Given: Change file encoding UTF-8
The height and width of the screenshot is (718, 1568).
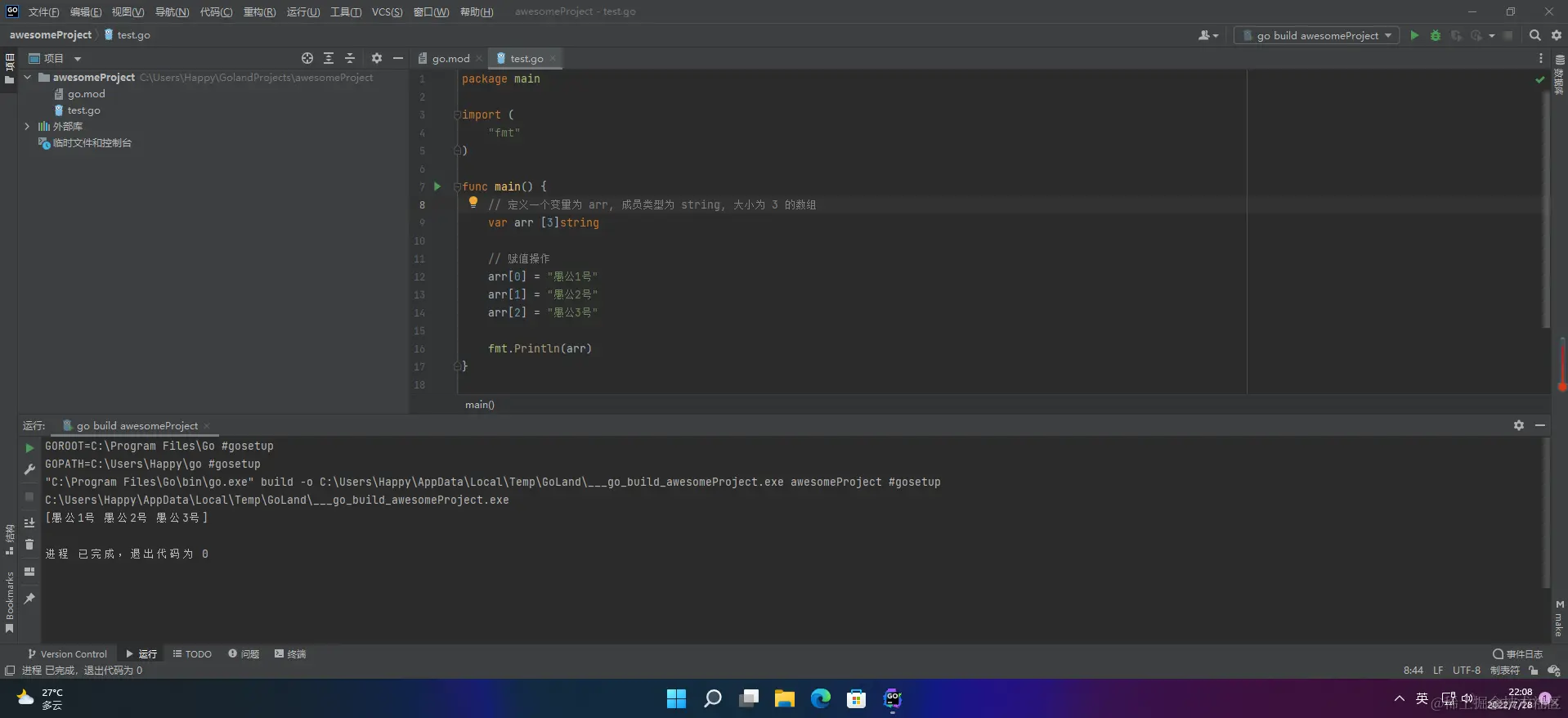Looking at the screenshot, I should point(1466,670).
